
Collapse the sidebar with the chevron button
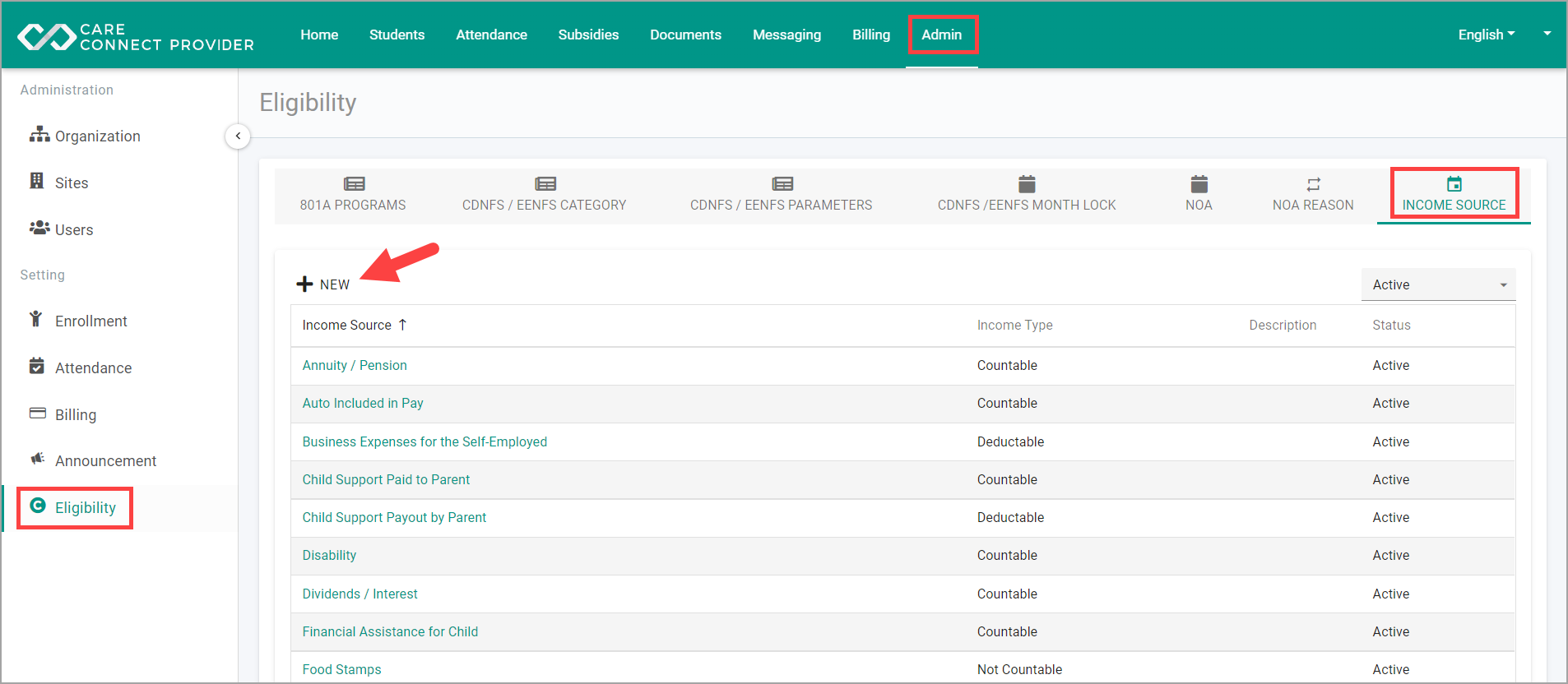click(238, 136)
